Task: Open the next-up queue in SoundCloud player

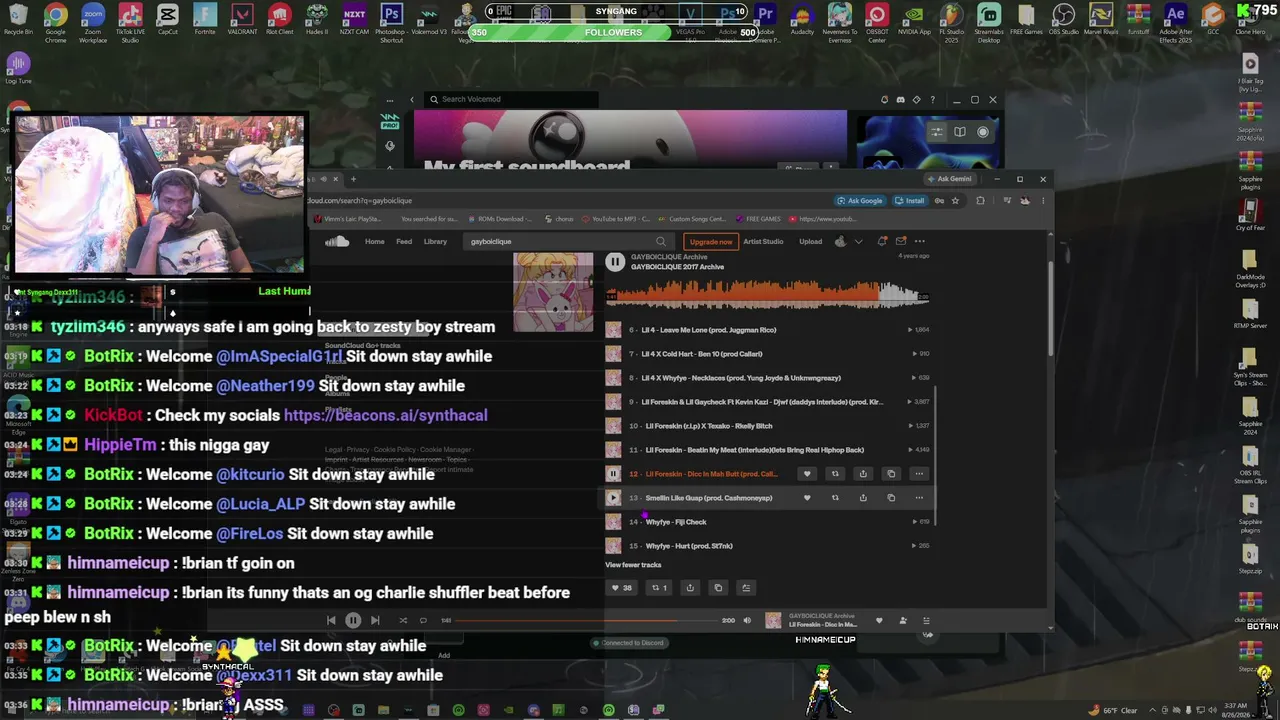Action: click(926, 620)
